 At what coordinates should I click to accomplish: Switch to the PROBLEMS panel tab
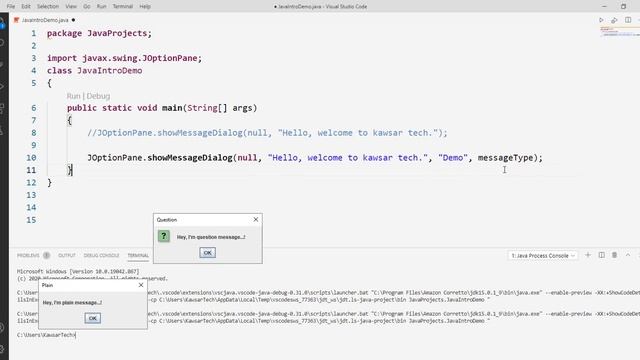pyautogui.click(x=28, y=255)
